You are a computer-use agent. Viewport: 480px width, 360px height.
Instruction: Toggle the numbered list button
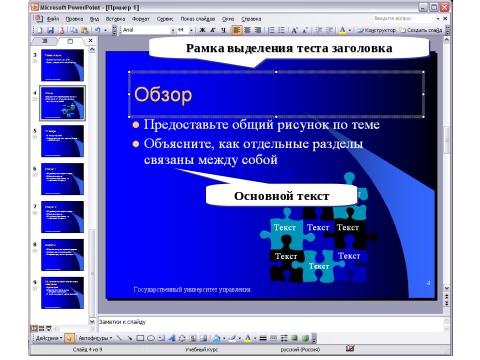(x=271, y=30)
